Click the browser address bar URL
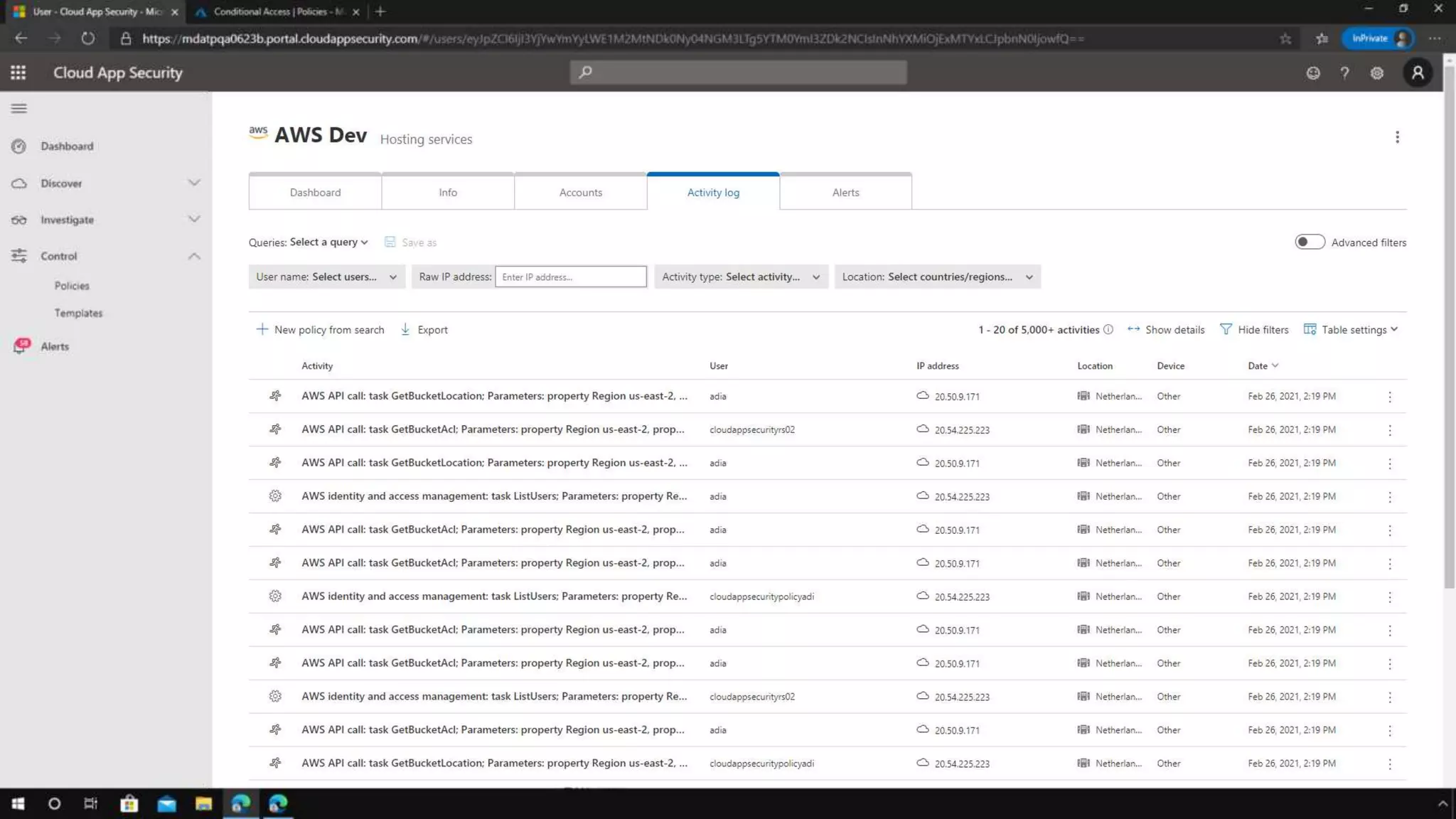This screenshot has width=1456, height=819. pos(613,38)
